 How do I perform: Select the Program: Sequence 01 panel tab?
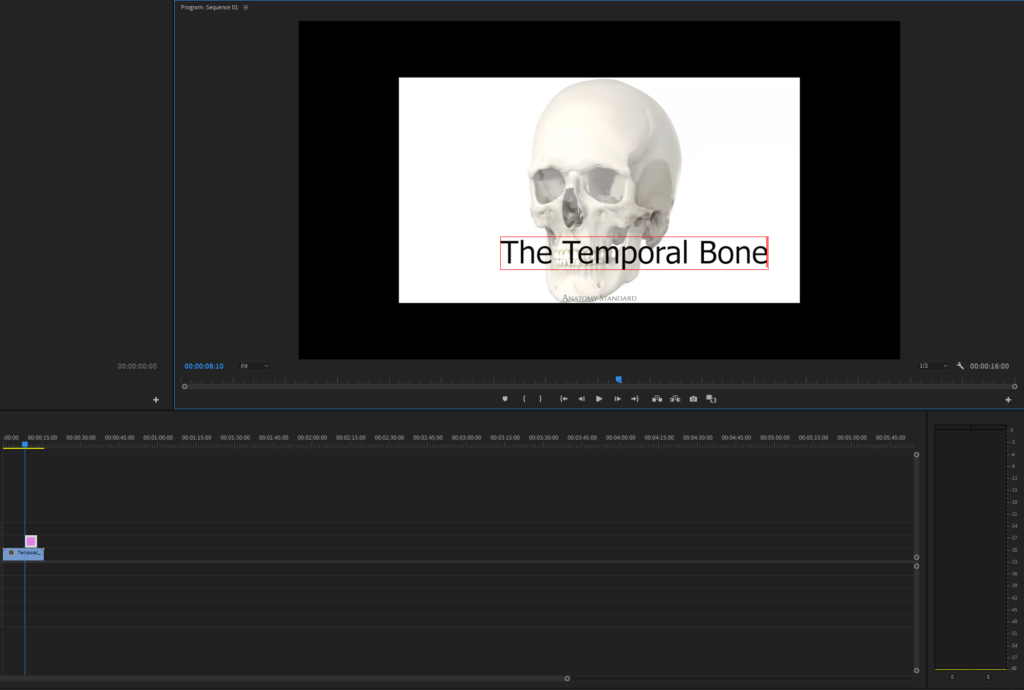pos(209,7)
